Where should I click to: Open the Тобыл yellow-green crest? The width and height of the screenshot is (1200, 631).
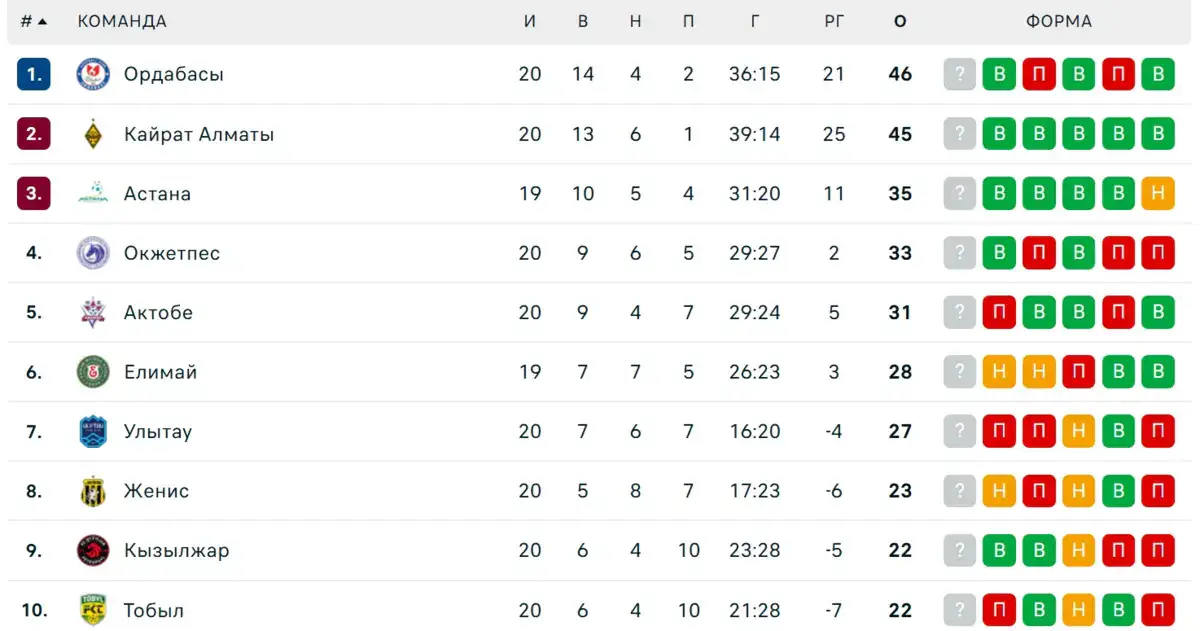(93, 610)
